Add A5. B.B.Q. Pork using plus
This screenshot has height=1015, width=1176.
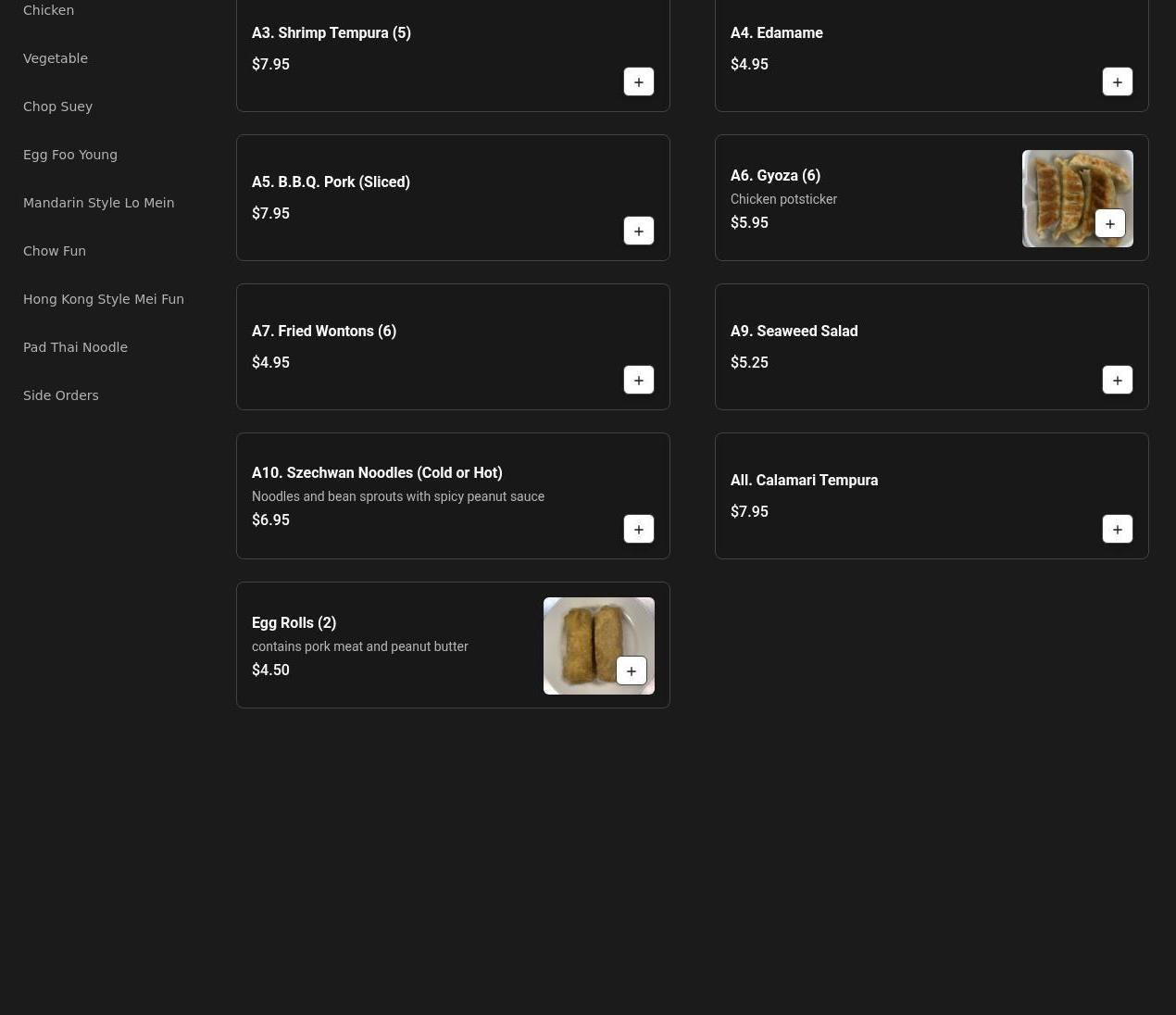tap(638, 231)
